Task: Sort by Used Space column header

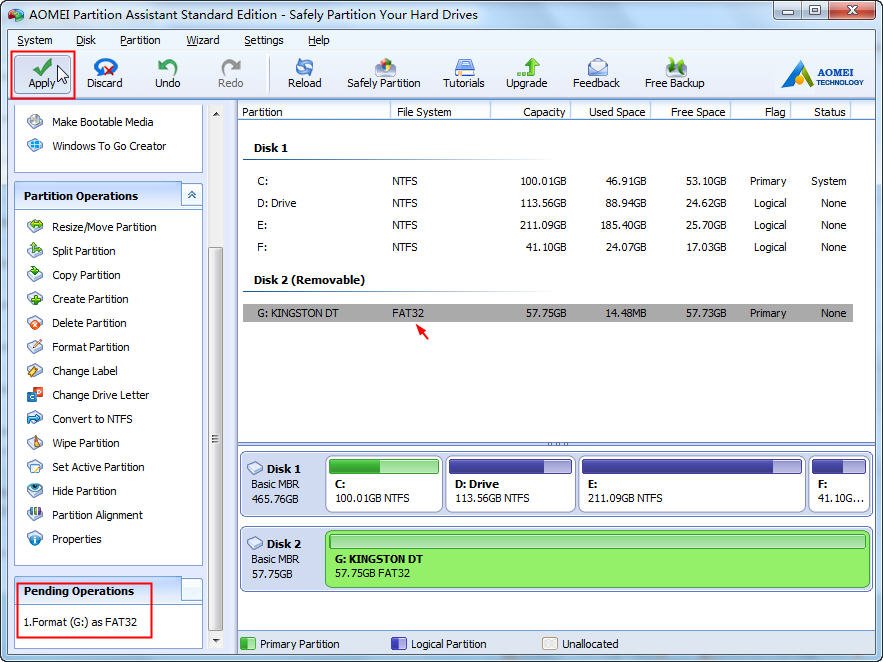Action: point(611,111)
